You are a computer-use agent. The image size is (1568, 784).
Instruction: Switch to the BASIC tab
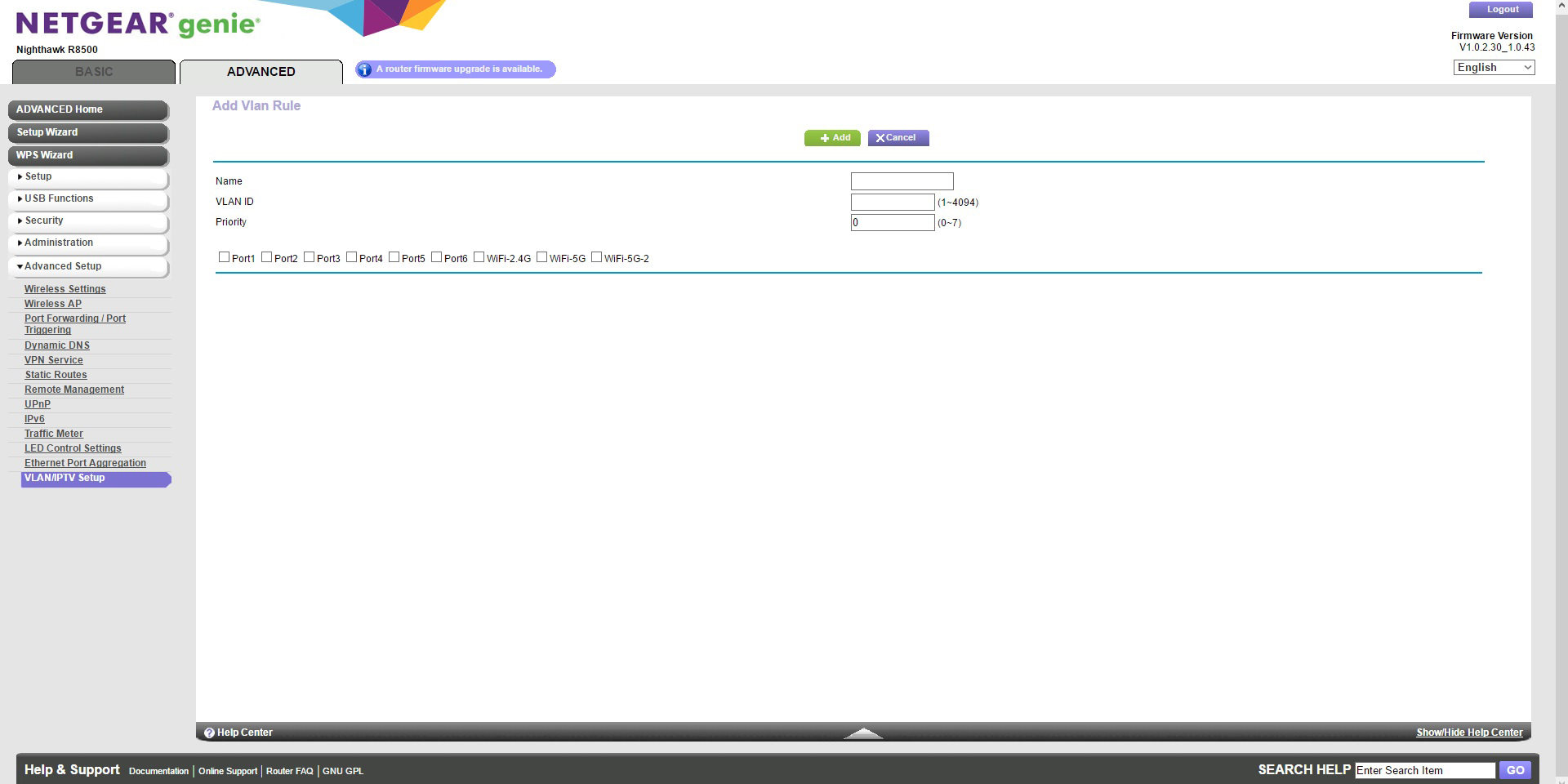pyautogui.click(x=94, y=72)
